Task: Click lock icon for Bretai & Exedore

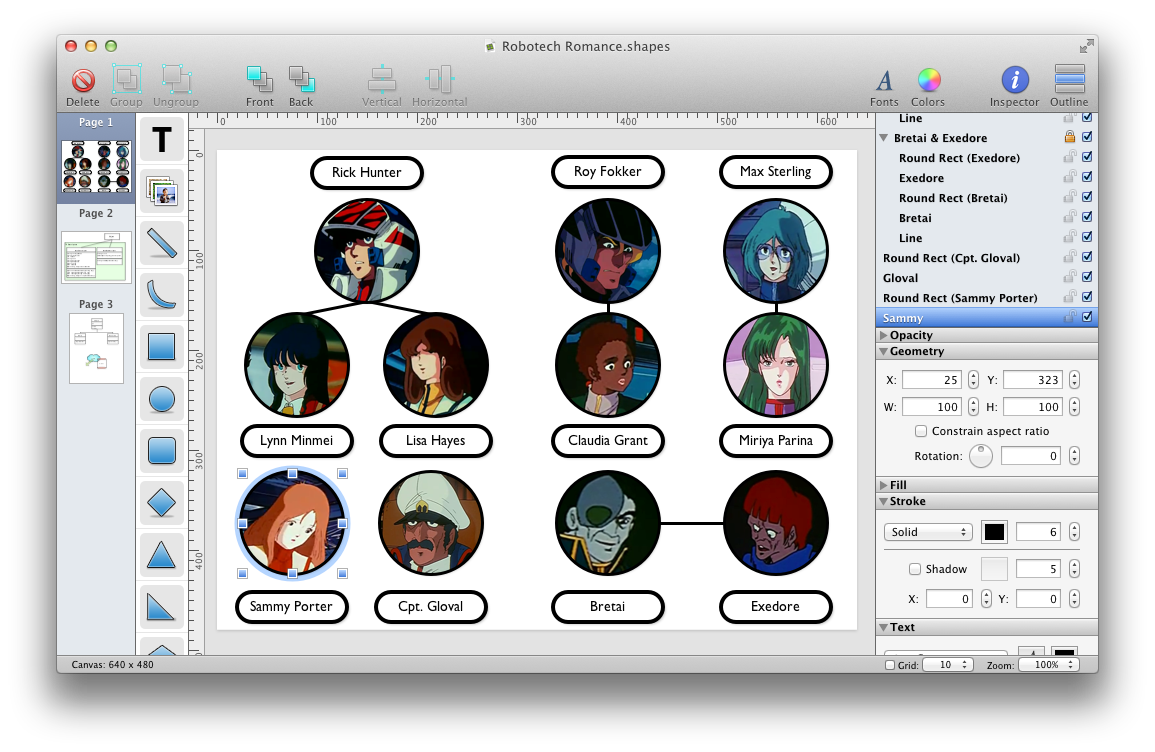Action: (1070, 137)
